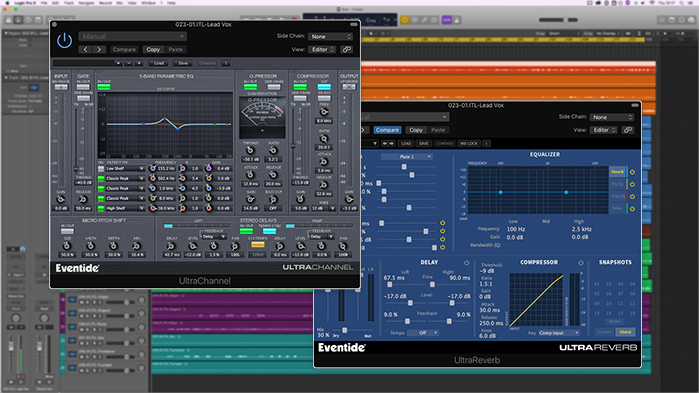Open the Plate 1 reverb type dropdown

(407, 157)
